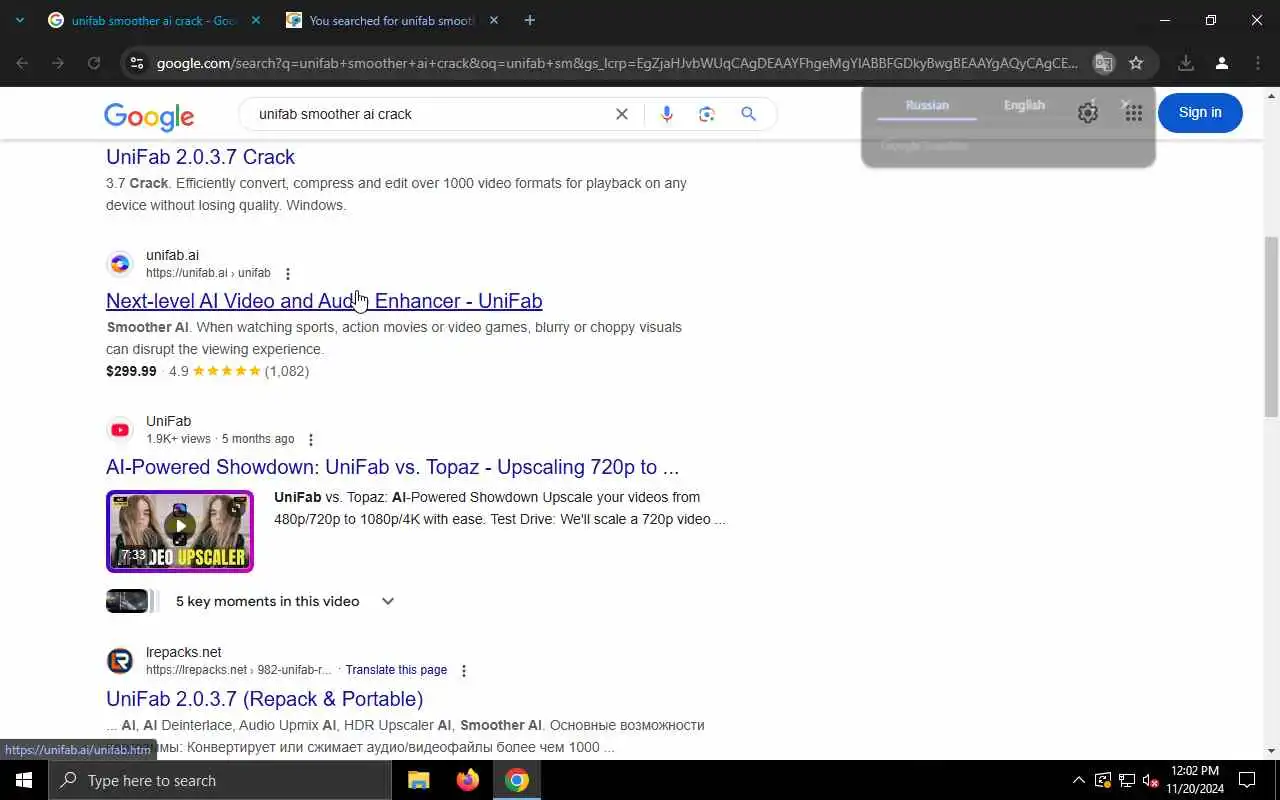Start voice search with microphone icon
The image size is (1280, 800).
(667, 114)
